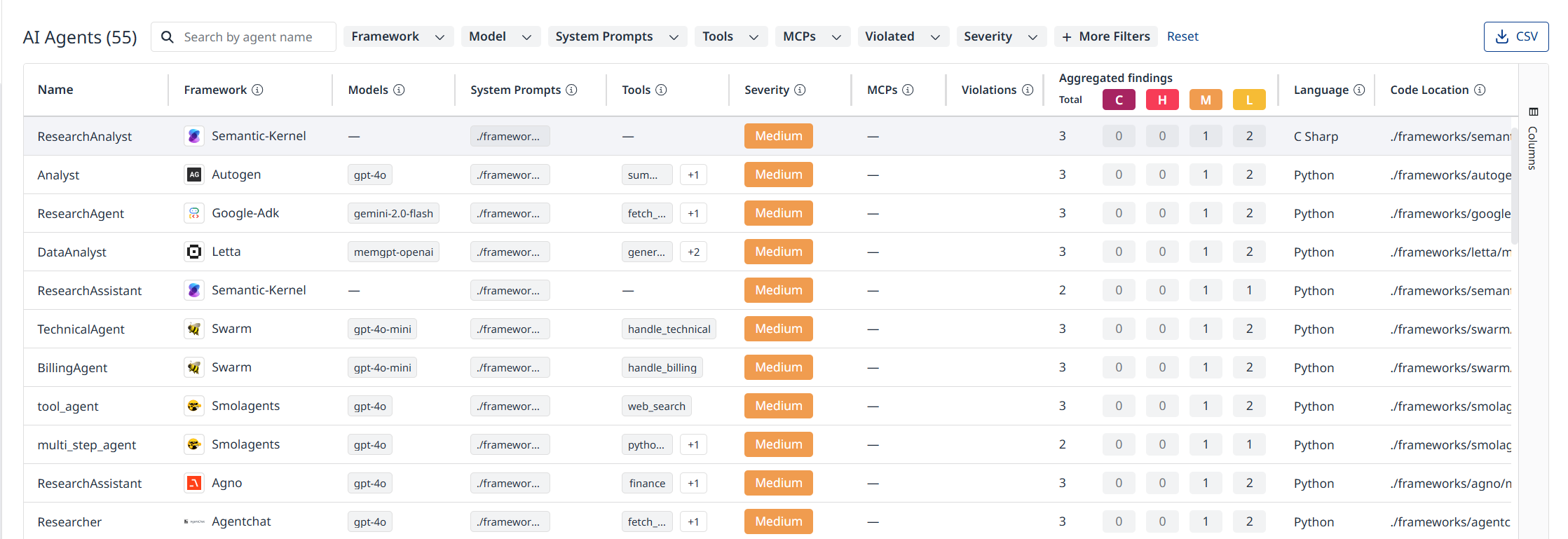This screenshot has height=539, width=1568.
Task: Select the Name column header
Action: point(55,90)
